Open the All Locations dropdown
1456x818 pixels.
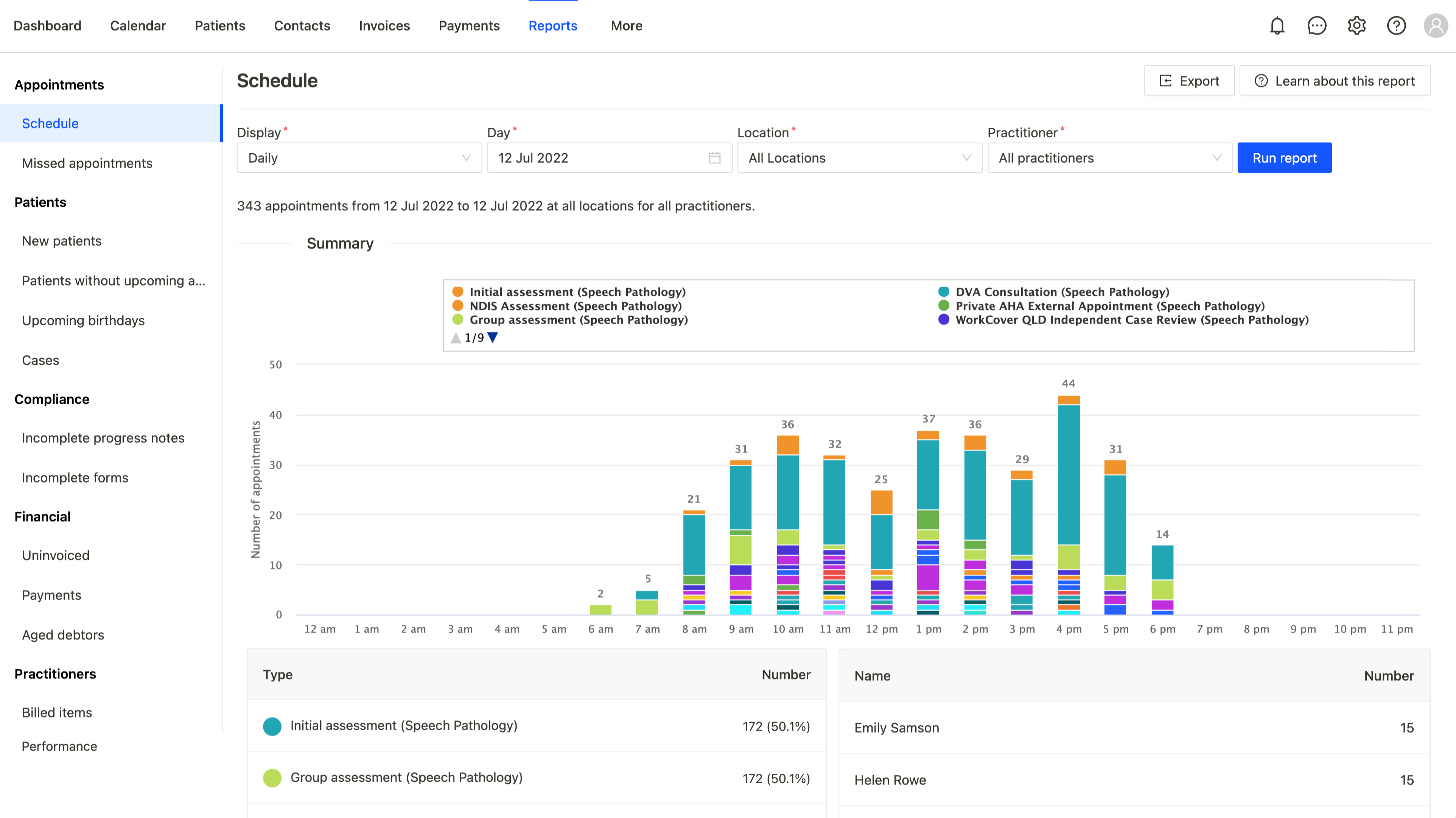(860, 158)
